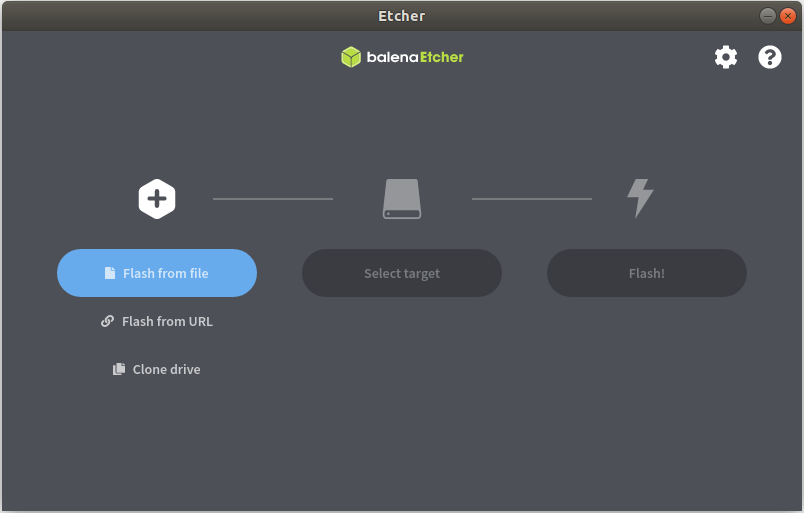Click the line between drive and lightning icons
The width and height of the screenshot is (804, 513).
[532, 199]
